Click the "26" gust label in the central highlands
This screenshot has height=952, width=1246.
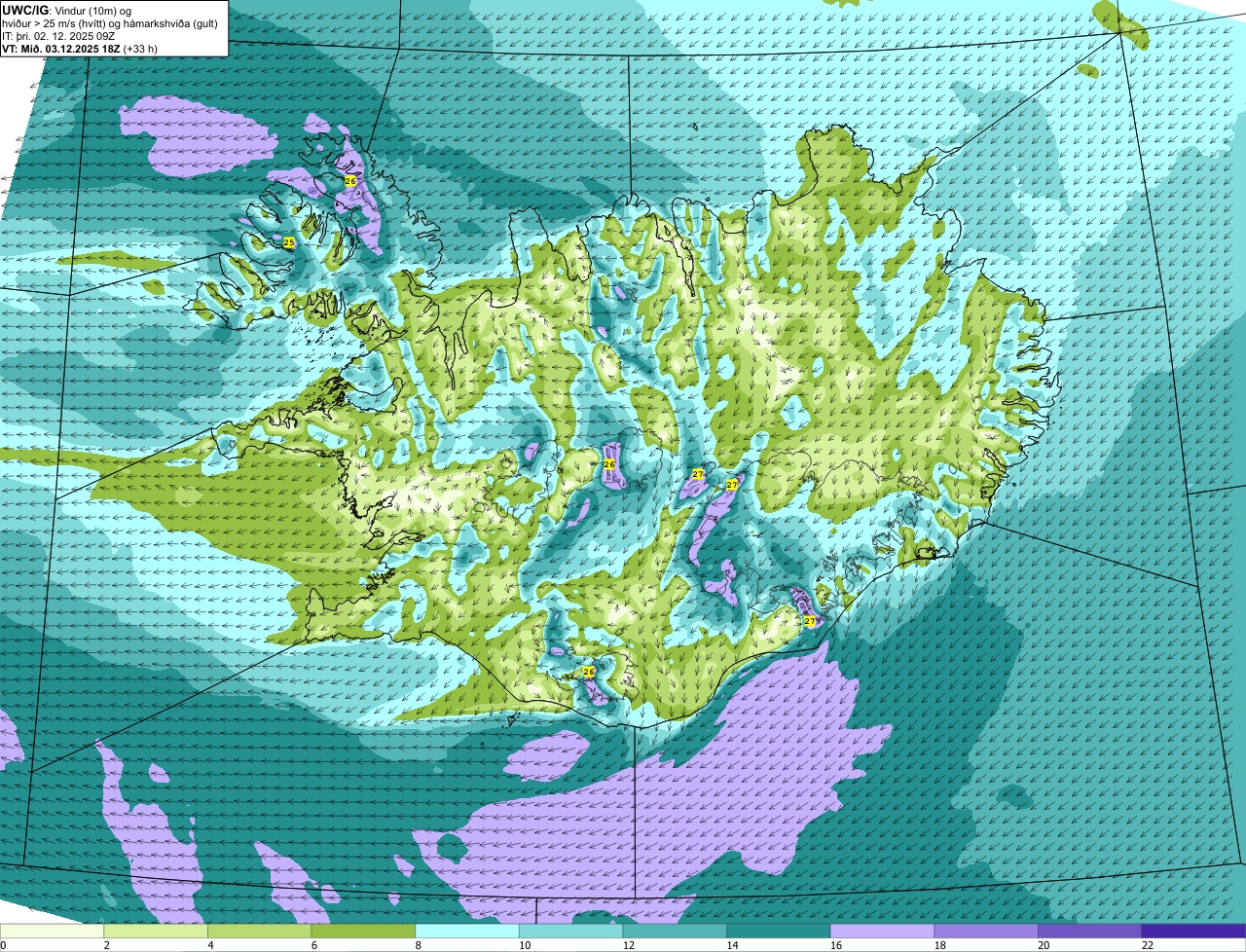(x=609, y=464)
